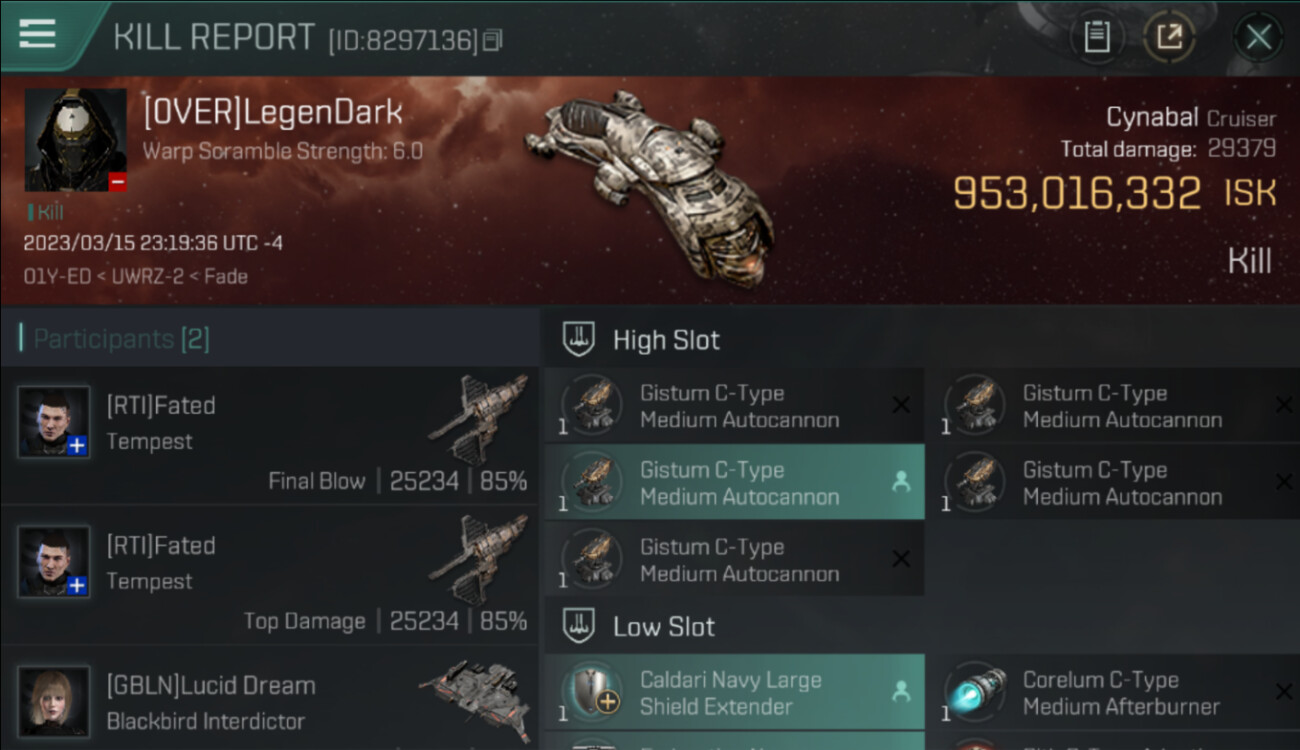
Task: Toggle the Caldari Navy Large Shield Extender row
Action: [734, 693]
